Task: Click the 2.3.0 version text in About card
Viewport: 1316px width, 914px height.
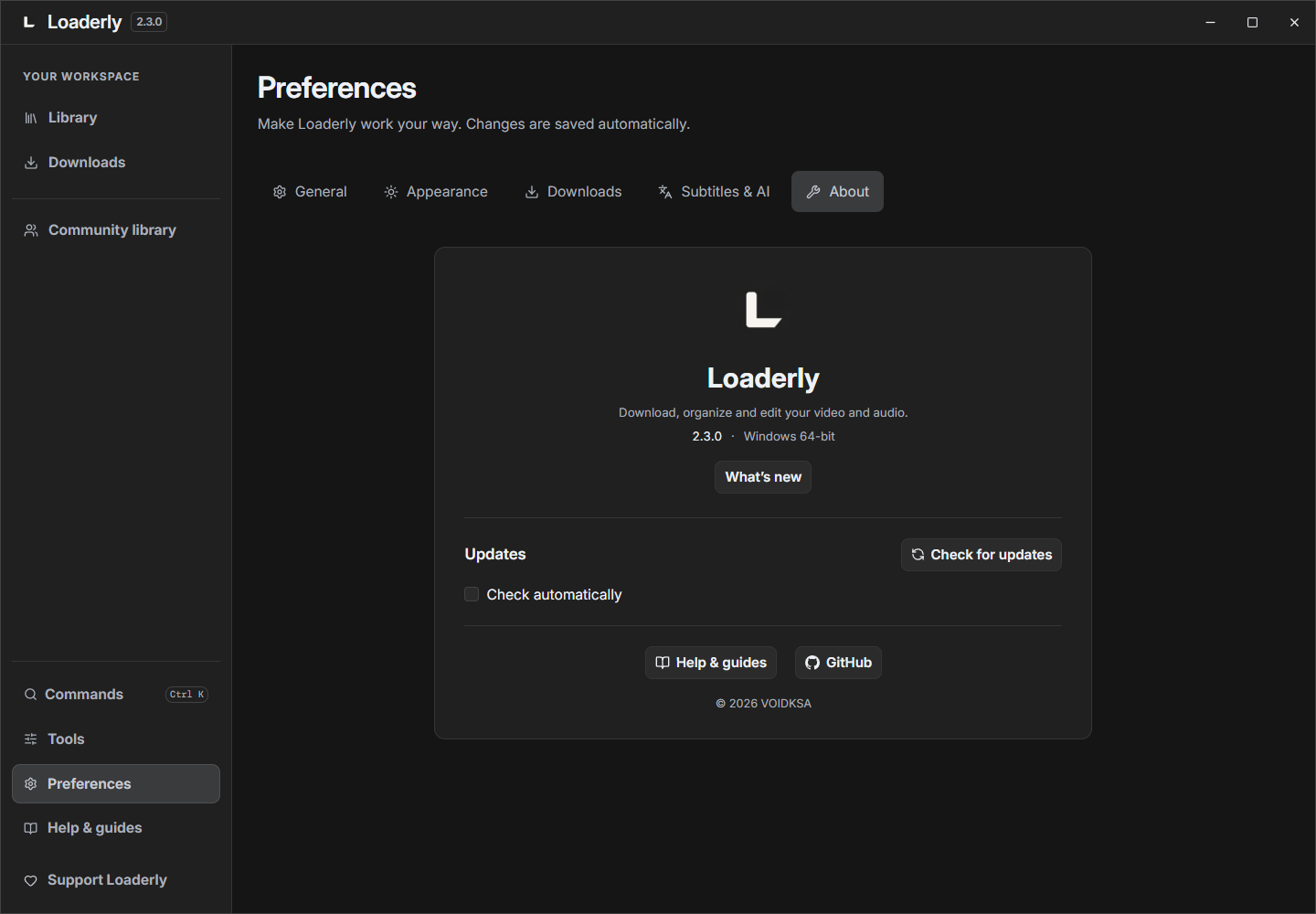Action: (x=707, y=437)
